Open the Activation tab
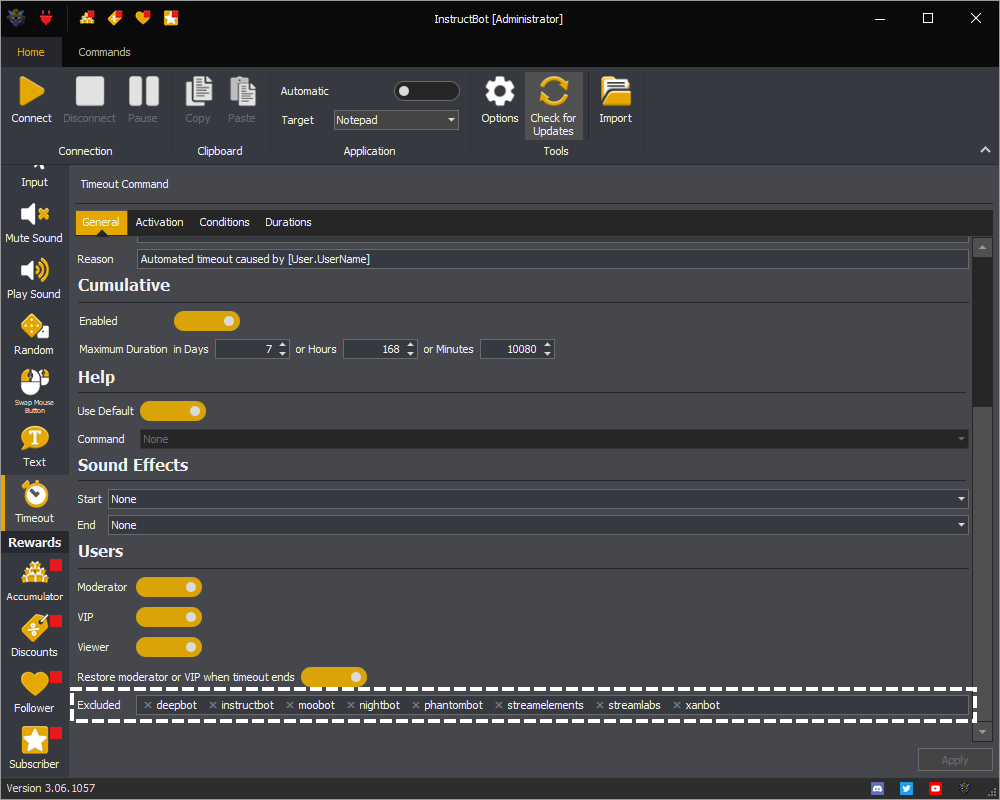This screenshot has width=1000, height=800. pyautogui.click(x=159, y=222)
